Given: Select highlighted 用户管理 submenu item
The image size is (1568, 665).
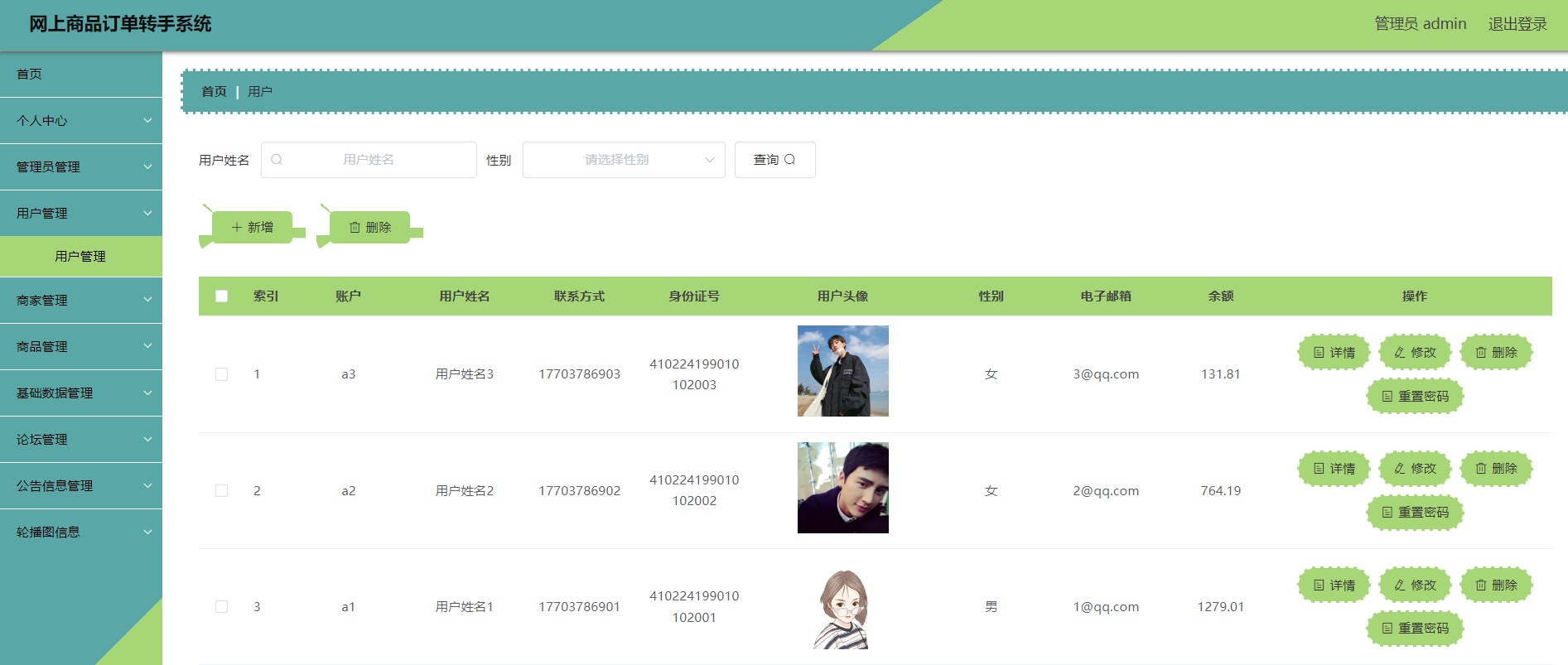Looking at the screenshot, I should point(81,257).
